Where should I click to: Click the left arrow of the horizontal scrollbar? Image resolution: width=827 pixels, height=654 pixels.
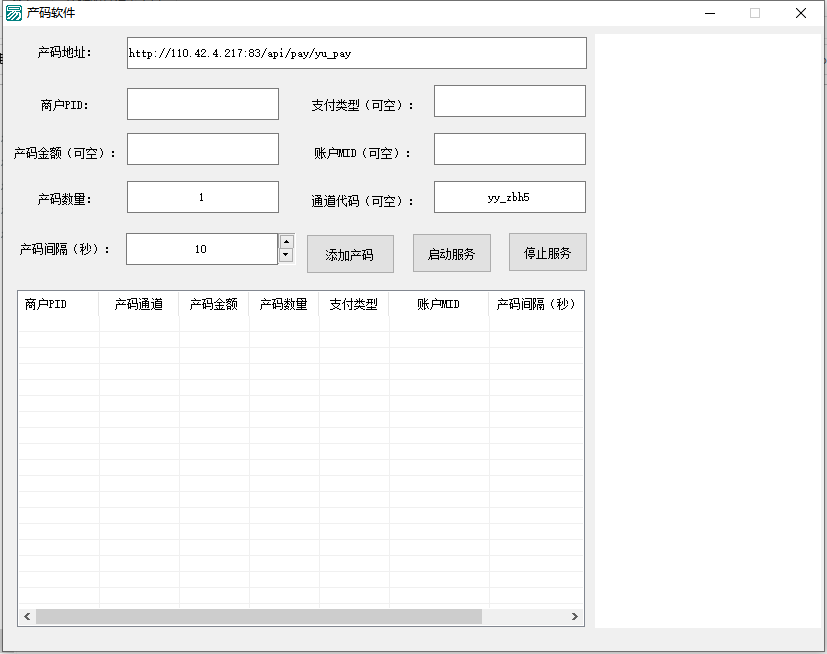coord(26,616)
